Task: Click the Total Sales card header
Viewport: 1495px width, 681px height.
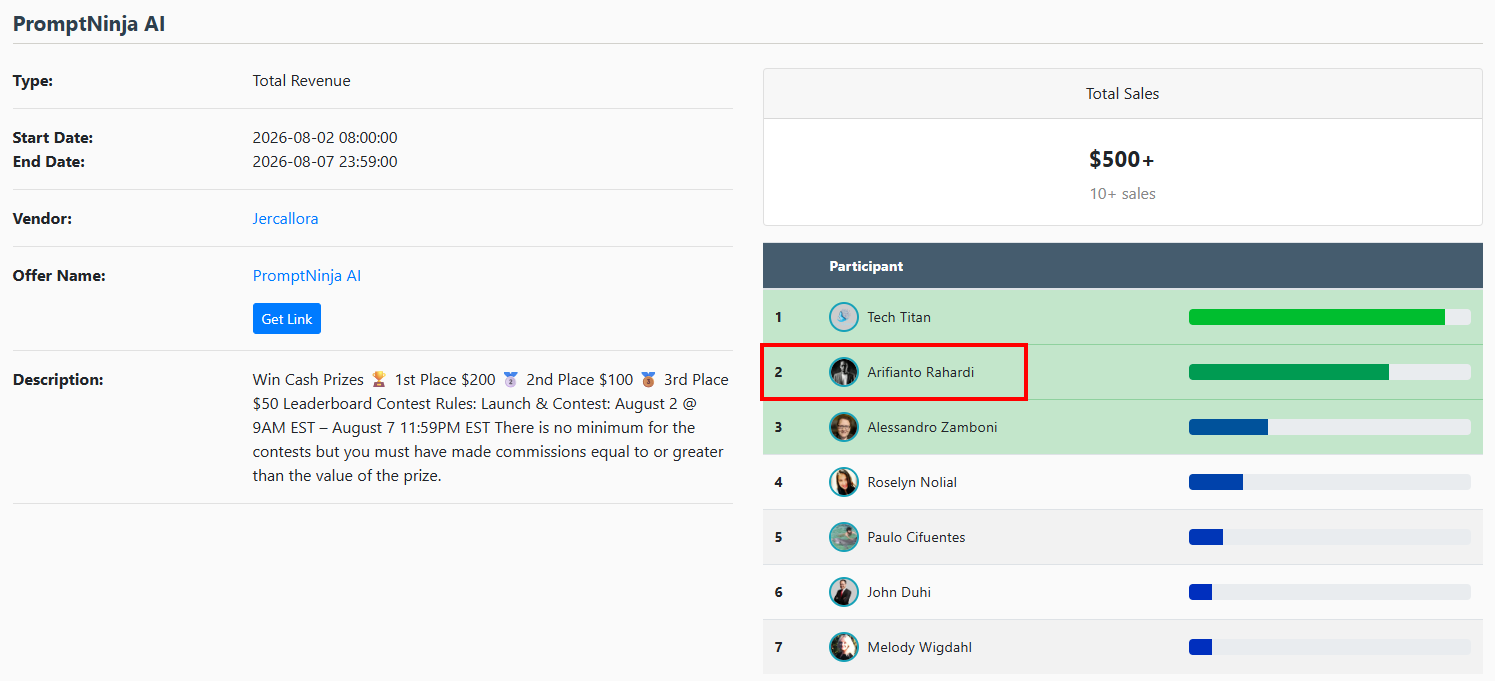Action: 1123,94
